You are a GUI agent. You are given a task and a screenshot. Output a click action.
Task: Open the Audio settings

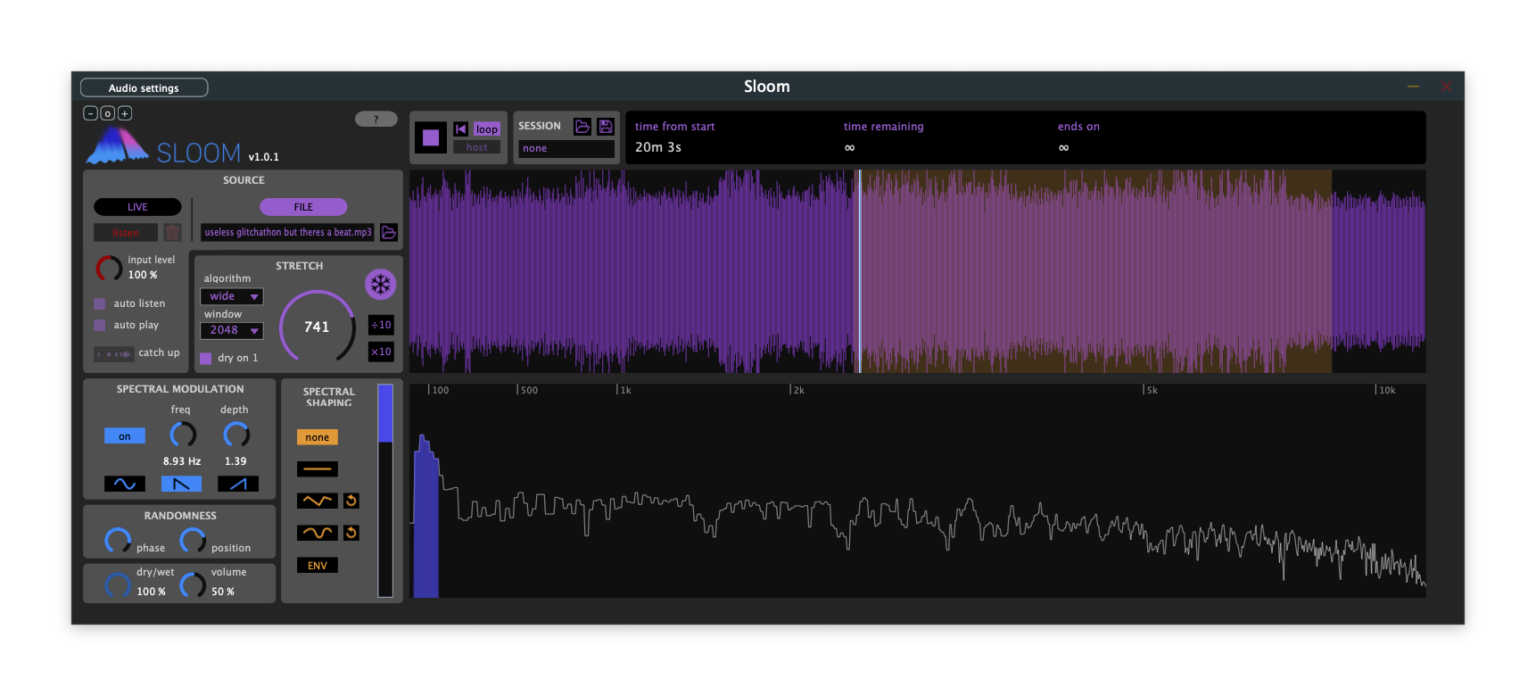(144, 87)
